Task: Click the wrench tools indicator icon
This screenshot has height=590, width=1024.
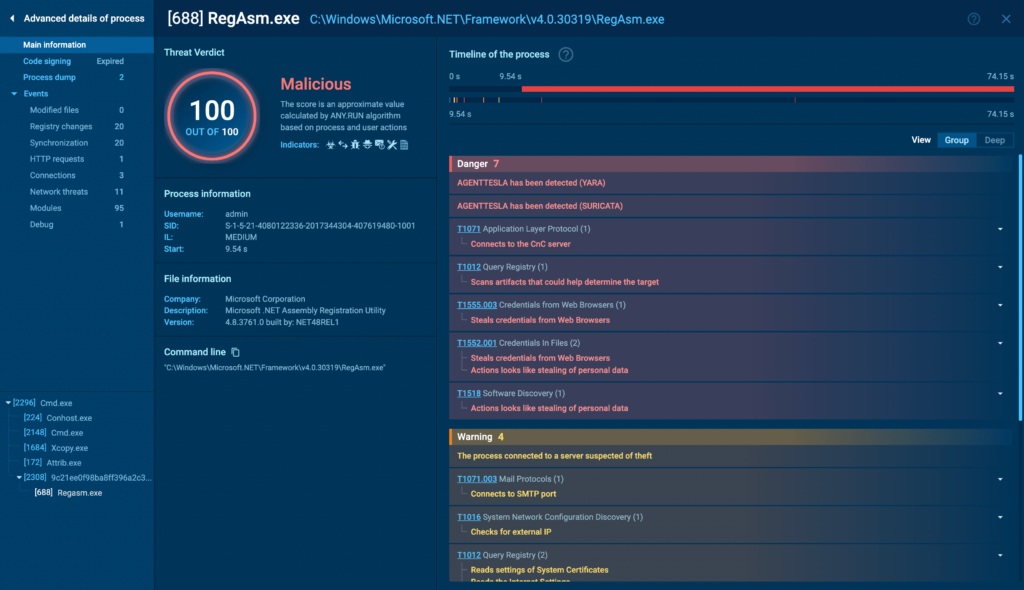Action: coord(392,145)
